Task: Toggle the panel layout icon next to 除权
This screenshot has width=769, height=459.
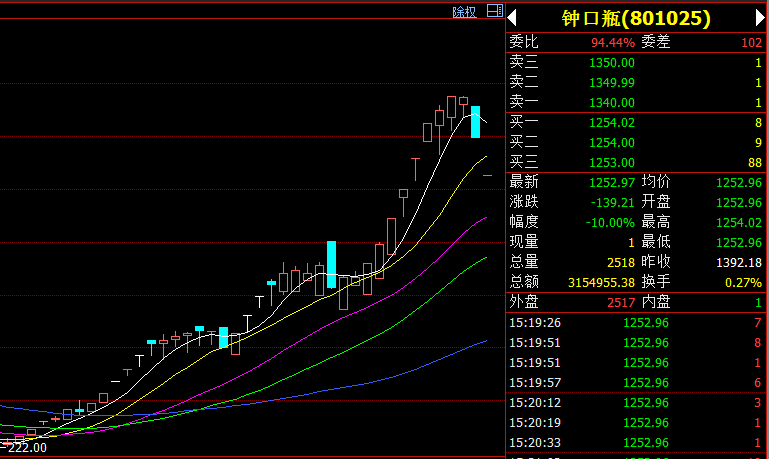Action: (x=494, y=10)
